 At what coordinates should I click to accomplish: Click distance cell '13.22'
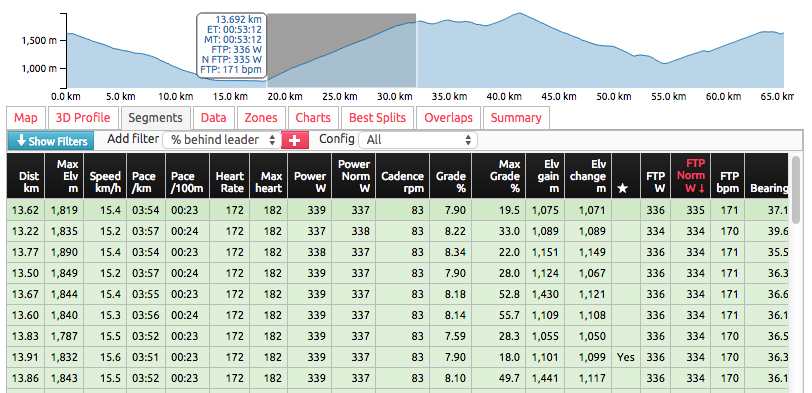[26, 231]
